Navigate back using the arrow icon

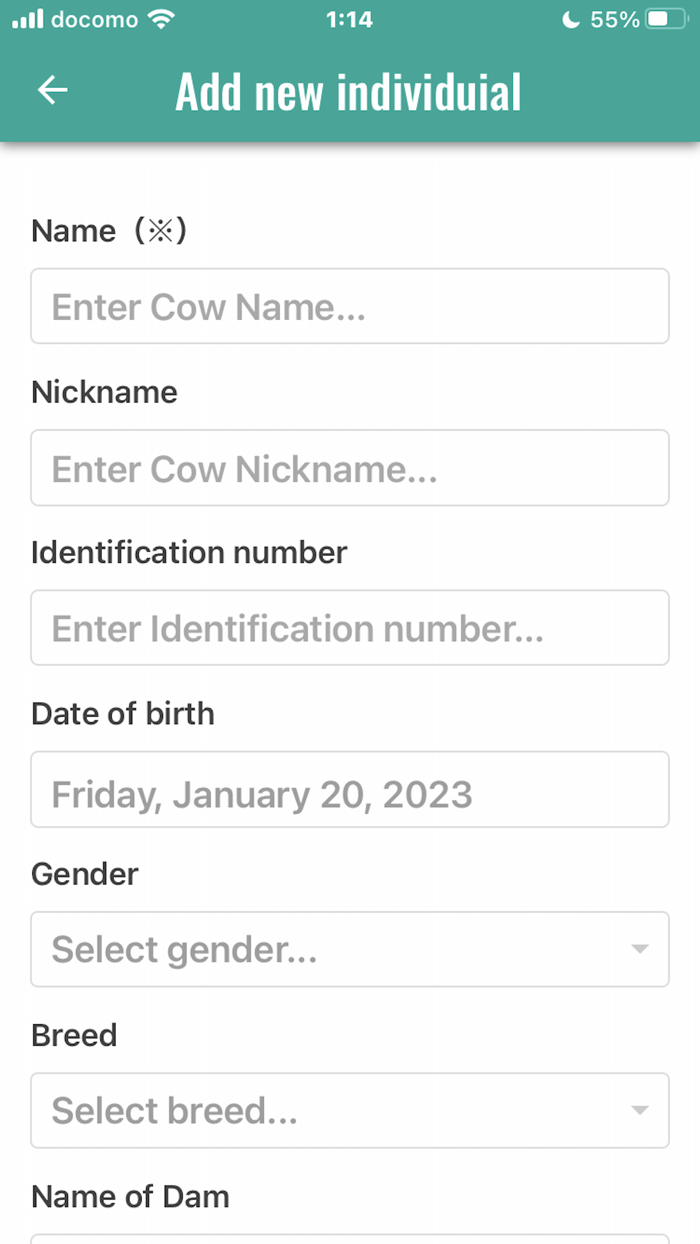pos(52,90)
